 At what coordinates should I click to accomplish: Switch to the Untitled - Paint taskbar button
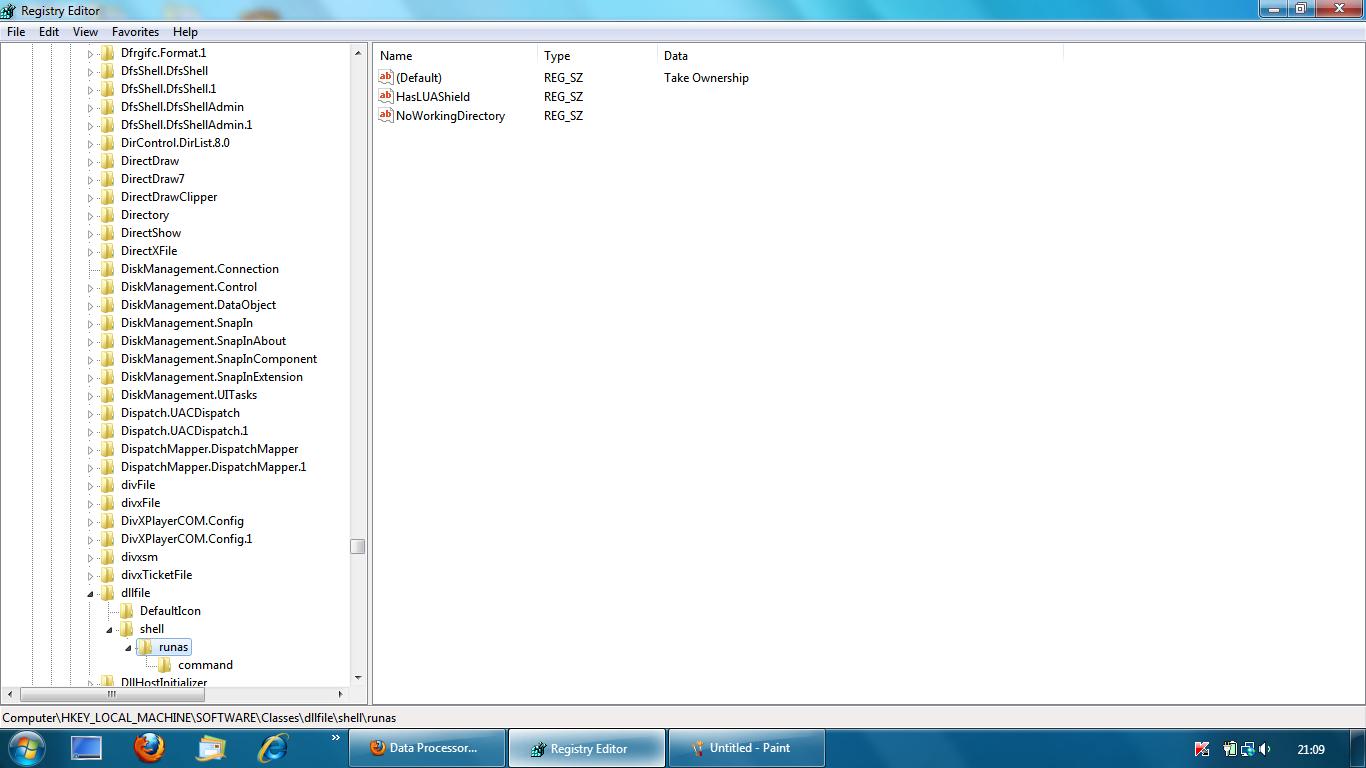746,748
